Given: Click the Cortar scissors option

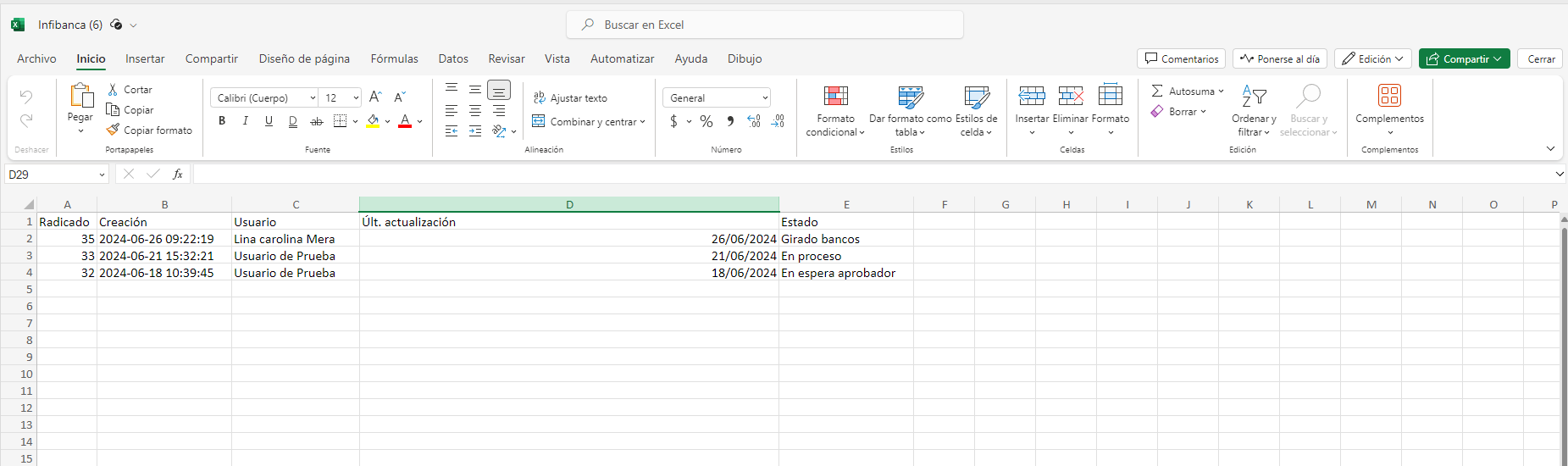Looking at the screenshot, I should click(130, 90).
